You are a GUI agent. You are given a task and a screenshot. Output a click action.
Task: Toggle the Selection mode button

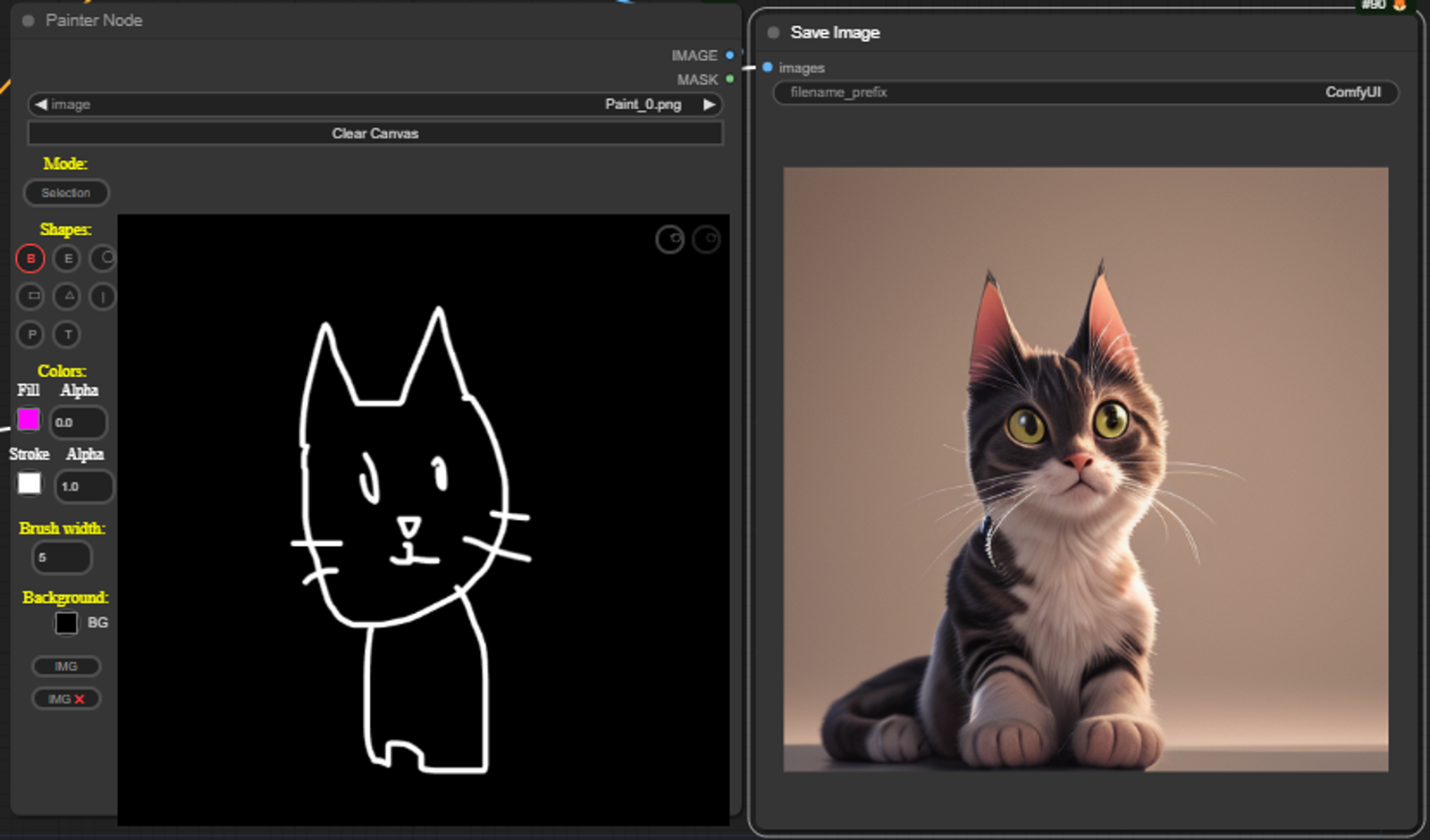pos(66,192)
